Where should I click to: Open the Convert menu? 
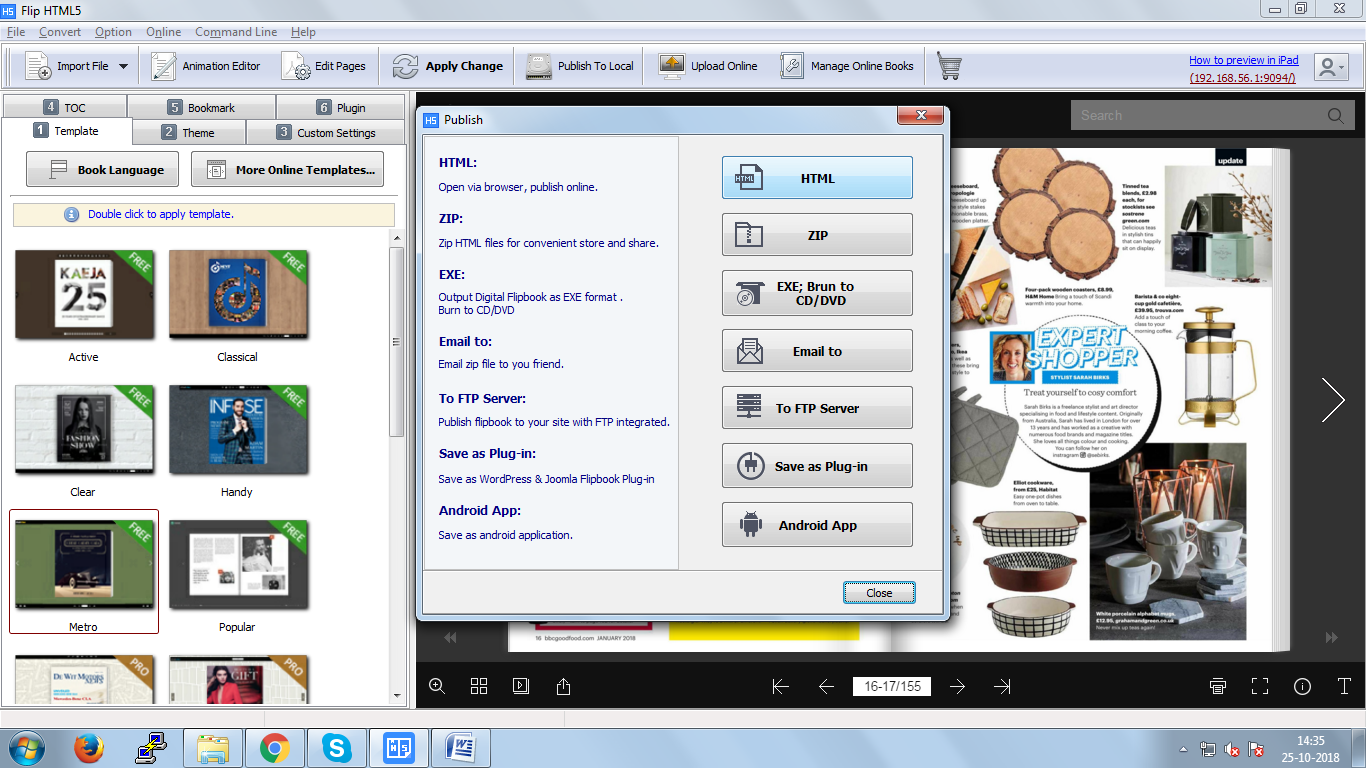pyautogui.click(x=60, y=32)
